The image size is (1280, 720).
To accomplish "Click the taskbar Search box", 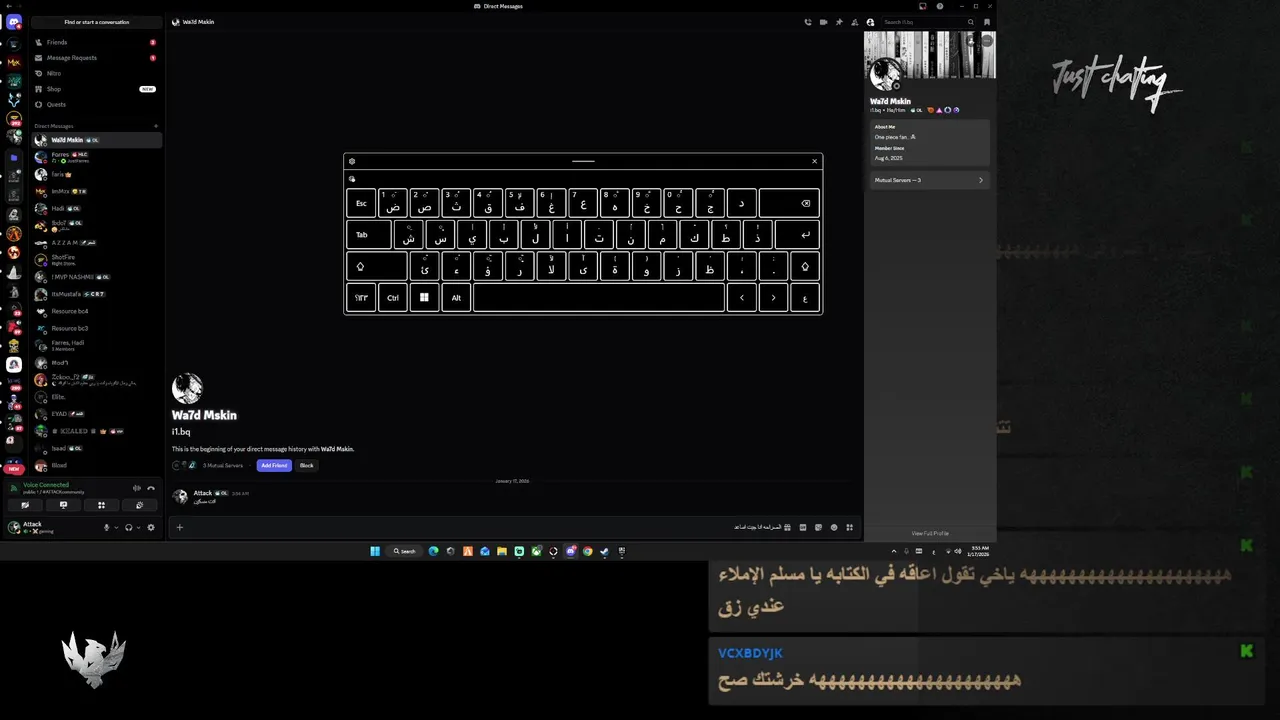I will (404, 551).
